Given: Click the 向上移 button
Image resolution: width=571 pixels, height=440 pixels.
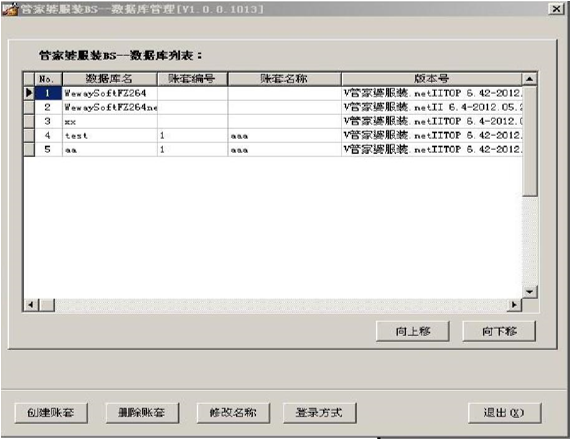Looking at the screenshot, I should [413, 331].
